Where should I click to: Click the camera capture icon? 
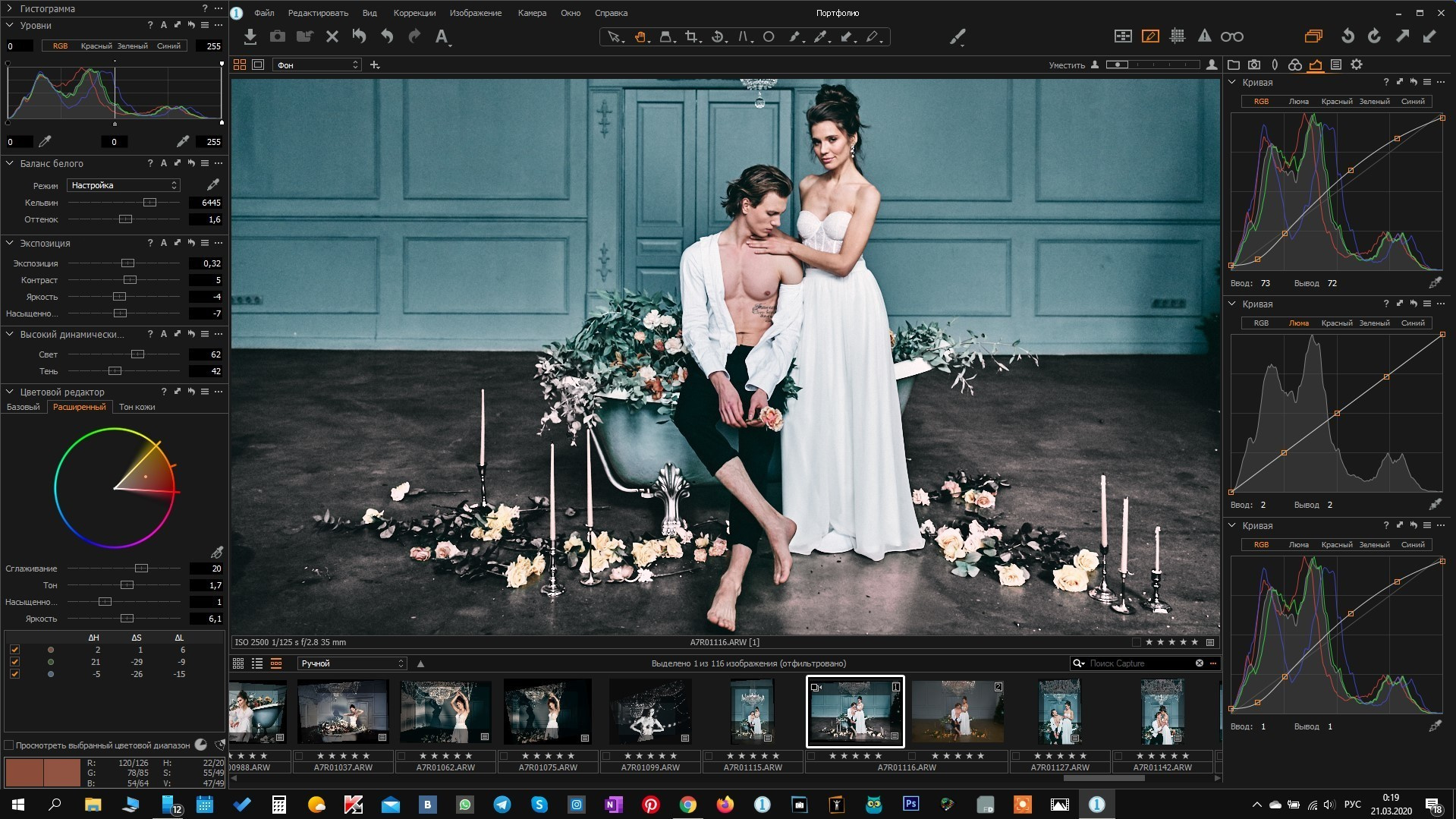click(x=278, y=36)
